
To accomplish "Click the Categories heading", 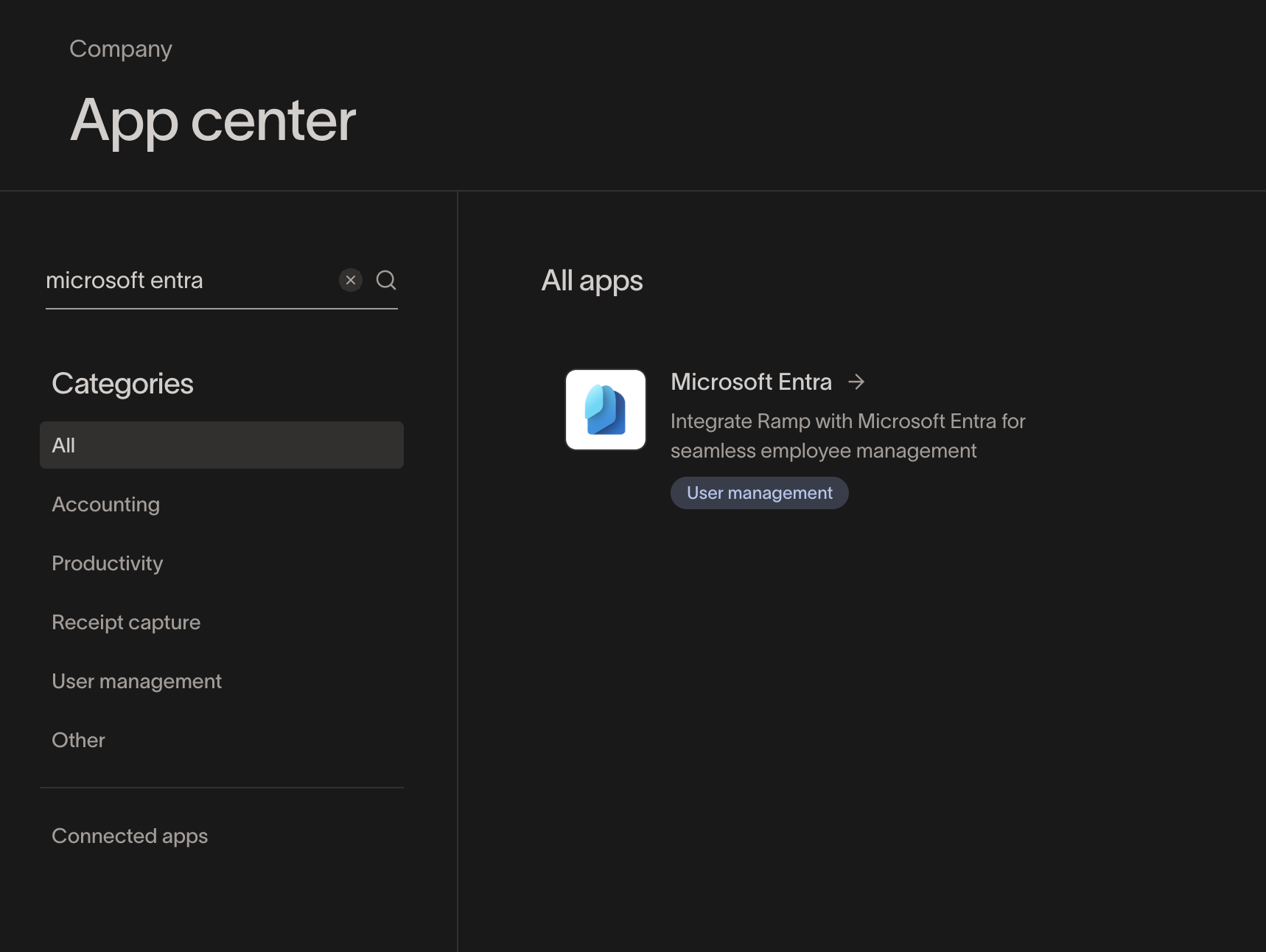I will 122,384.
